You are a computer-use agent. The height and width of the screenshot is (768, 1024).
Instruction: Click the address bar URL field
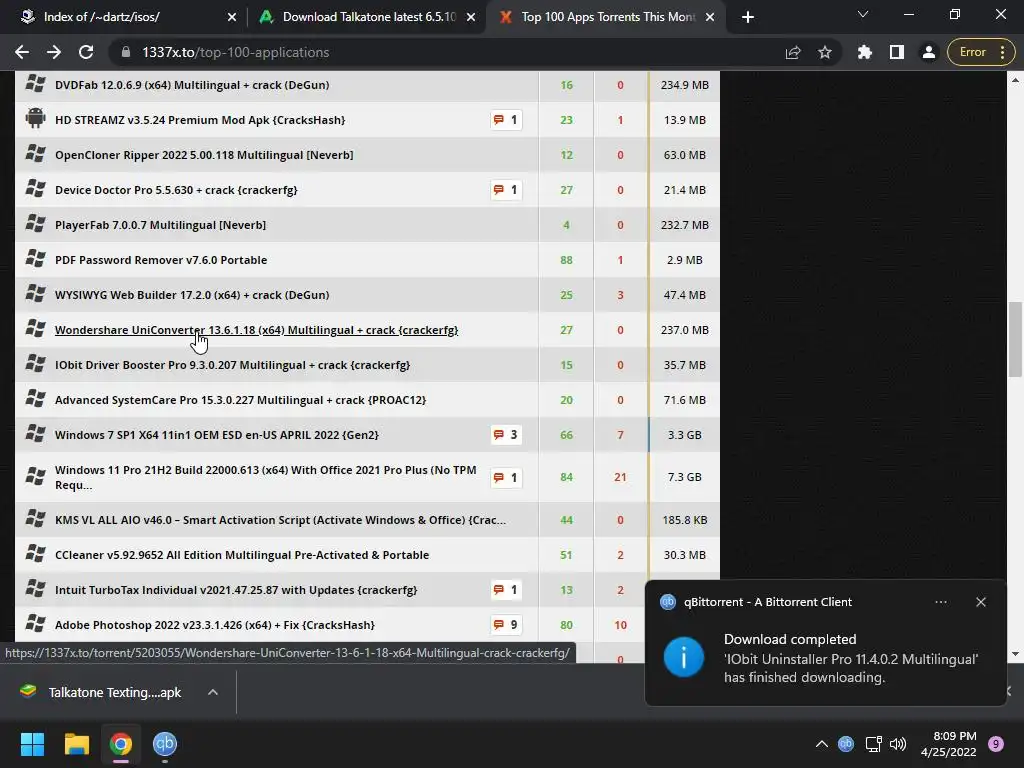[444, 52]
